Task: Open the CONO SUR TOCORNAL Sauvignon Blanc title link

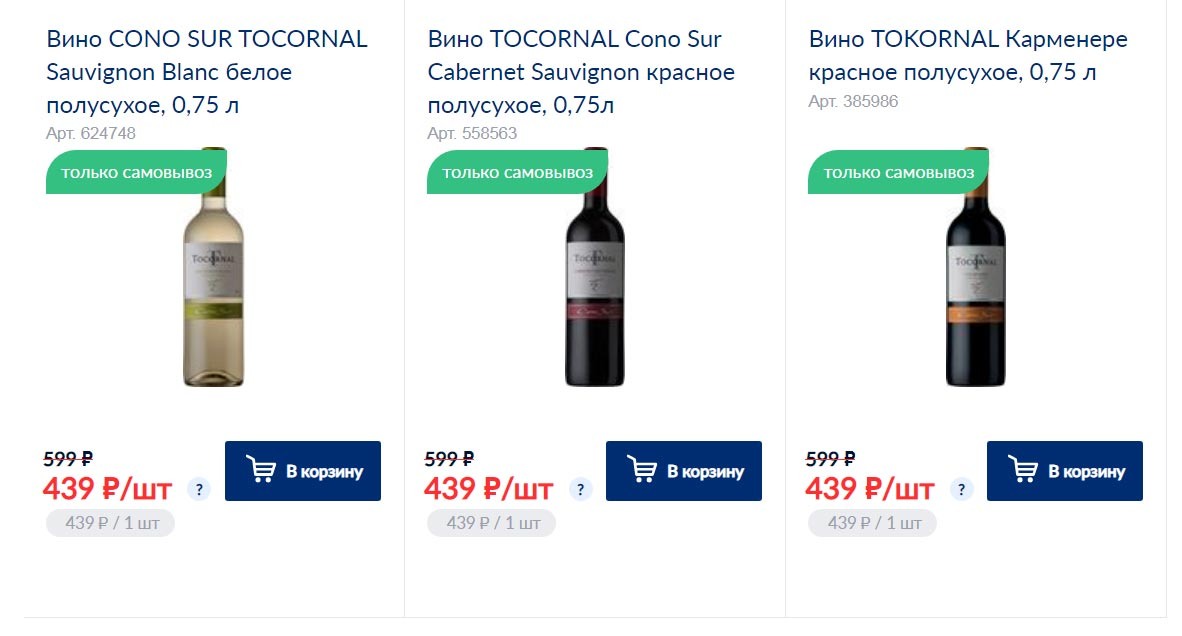Action: [207, 72]
